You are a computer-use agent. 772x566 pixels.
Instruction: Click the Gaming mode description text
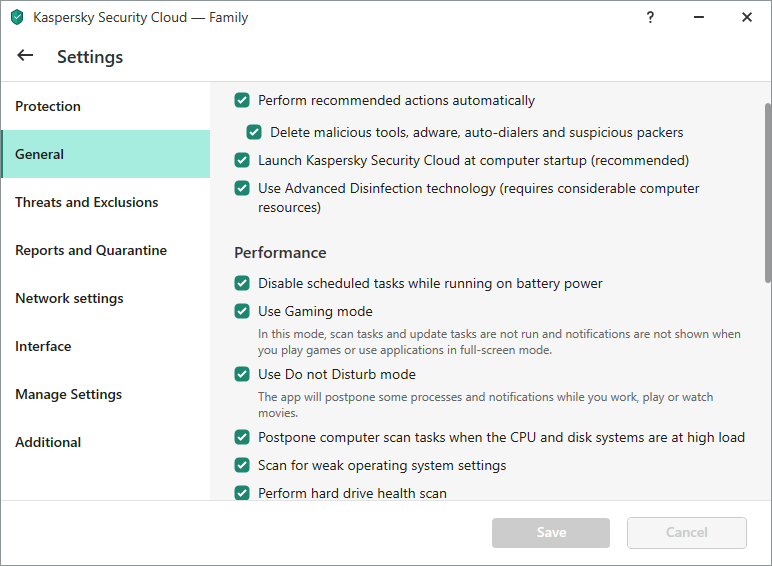[499, 342]
